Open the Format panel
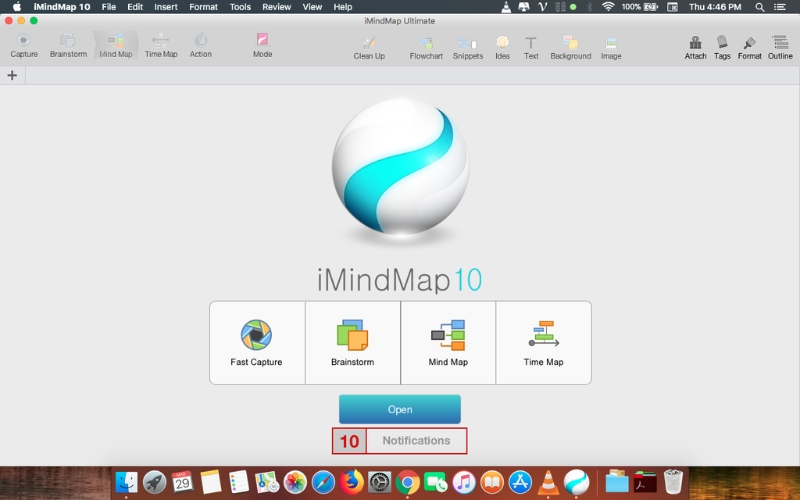 click(749, 48)
